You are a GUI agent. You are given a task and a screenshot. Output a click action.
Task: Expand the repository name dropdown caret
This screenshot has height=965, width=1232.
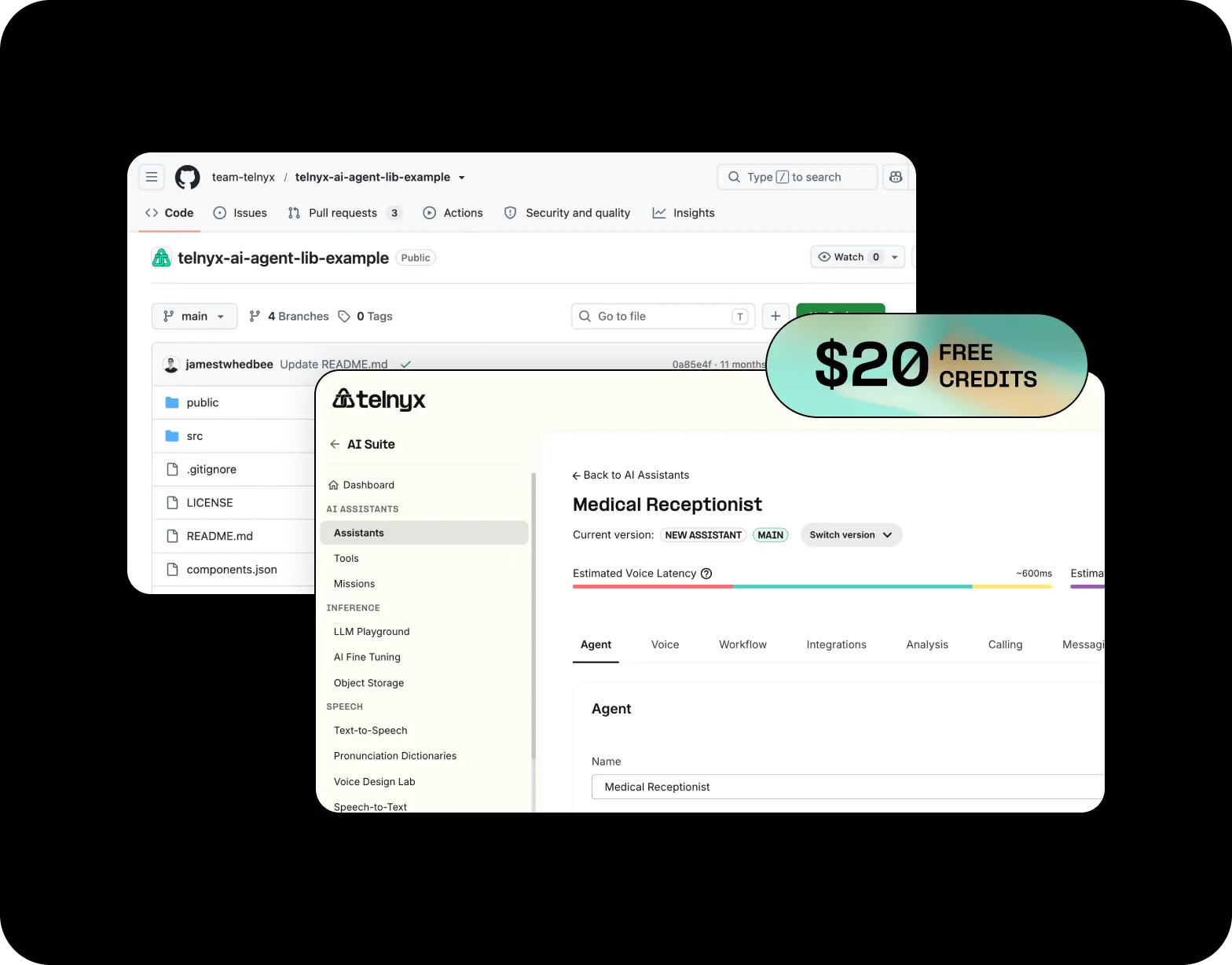tap(462, 178)
